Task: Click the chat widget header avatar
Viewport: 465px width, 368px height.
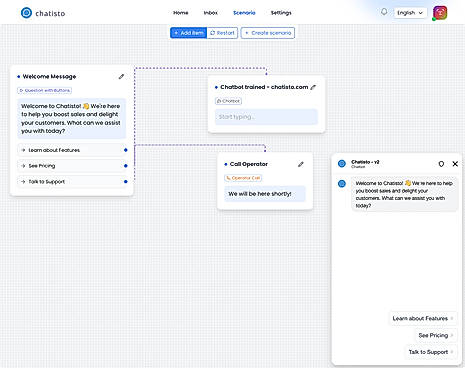Action: coord(342,164)
